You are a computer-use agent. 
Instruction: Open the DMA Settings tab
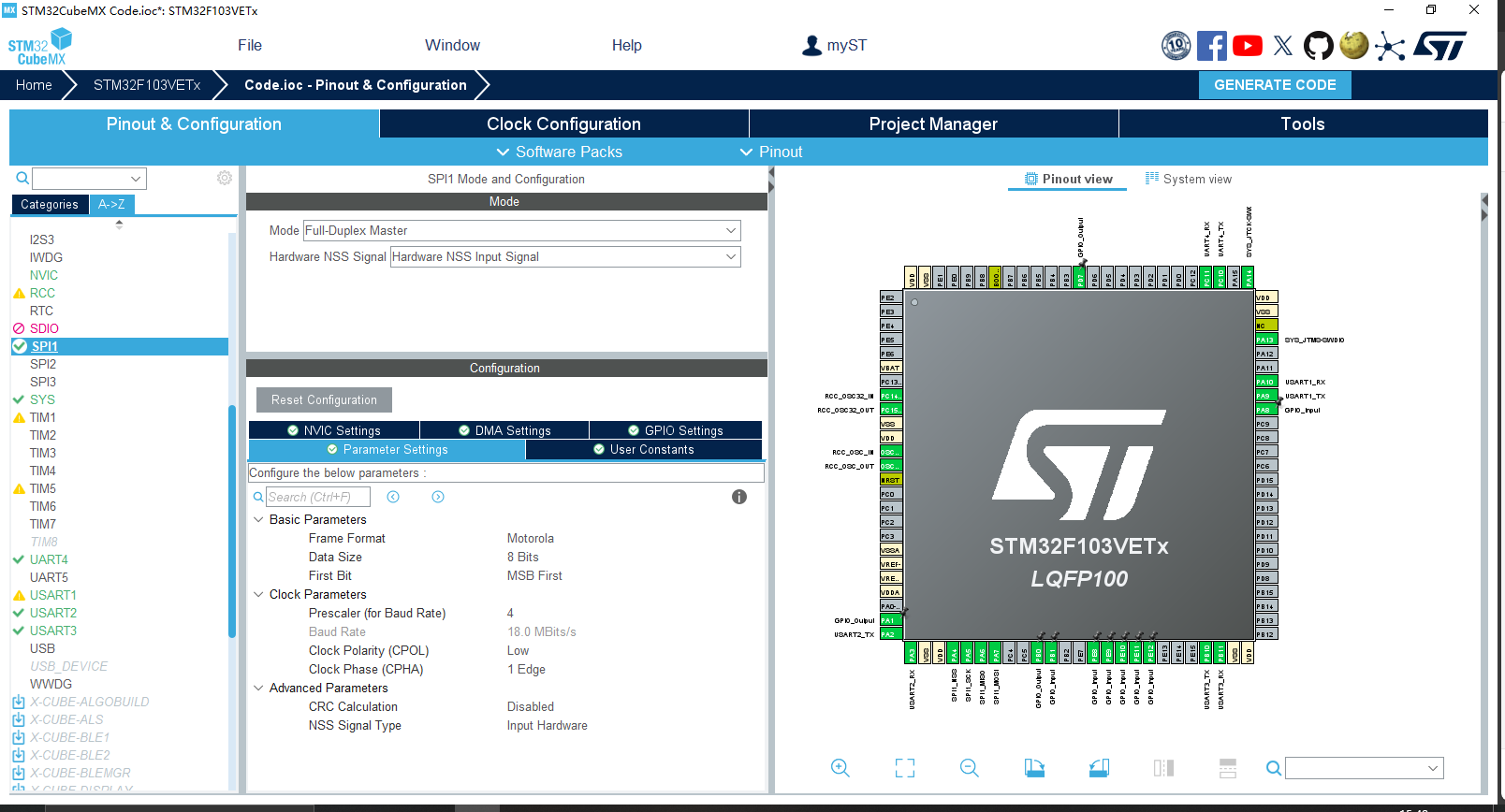click(504, 430)
